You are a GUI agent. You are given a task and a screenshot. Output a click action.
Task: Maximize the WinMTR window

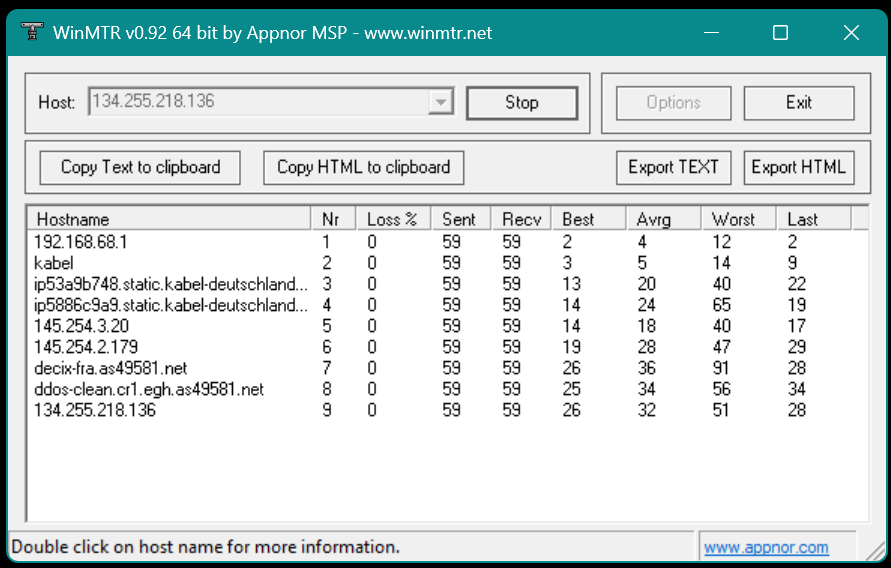pyautogui.click(x=780, y=32)
